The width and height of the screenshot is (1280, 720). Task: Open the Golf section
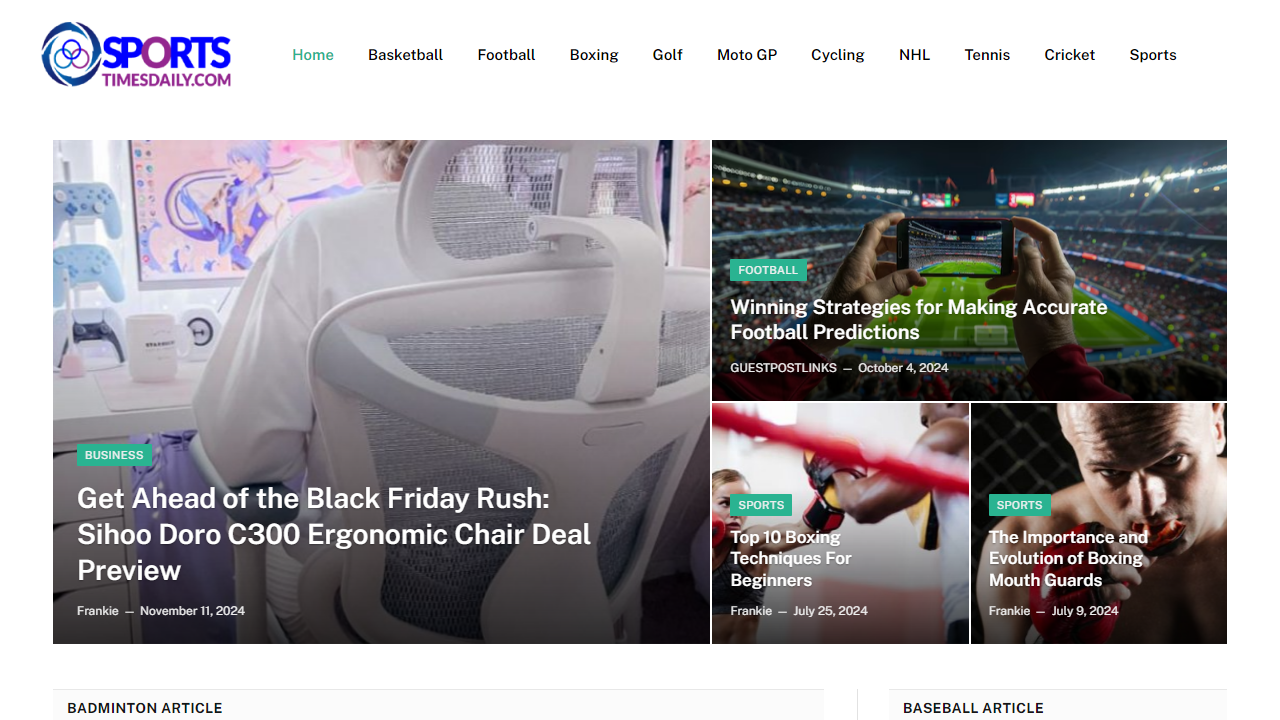point(667,55)
